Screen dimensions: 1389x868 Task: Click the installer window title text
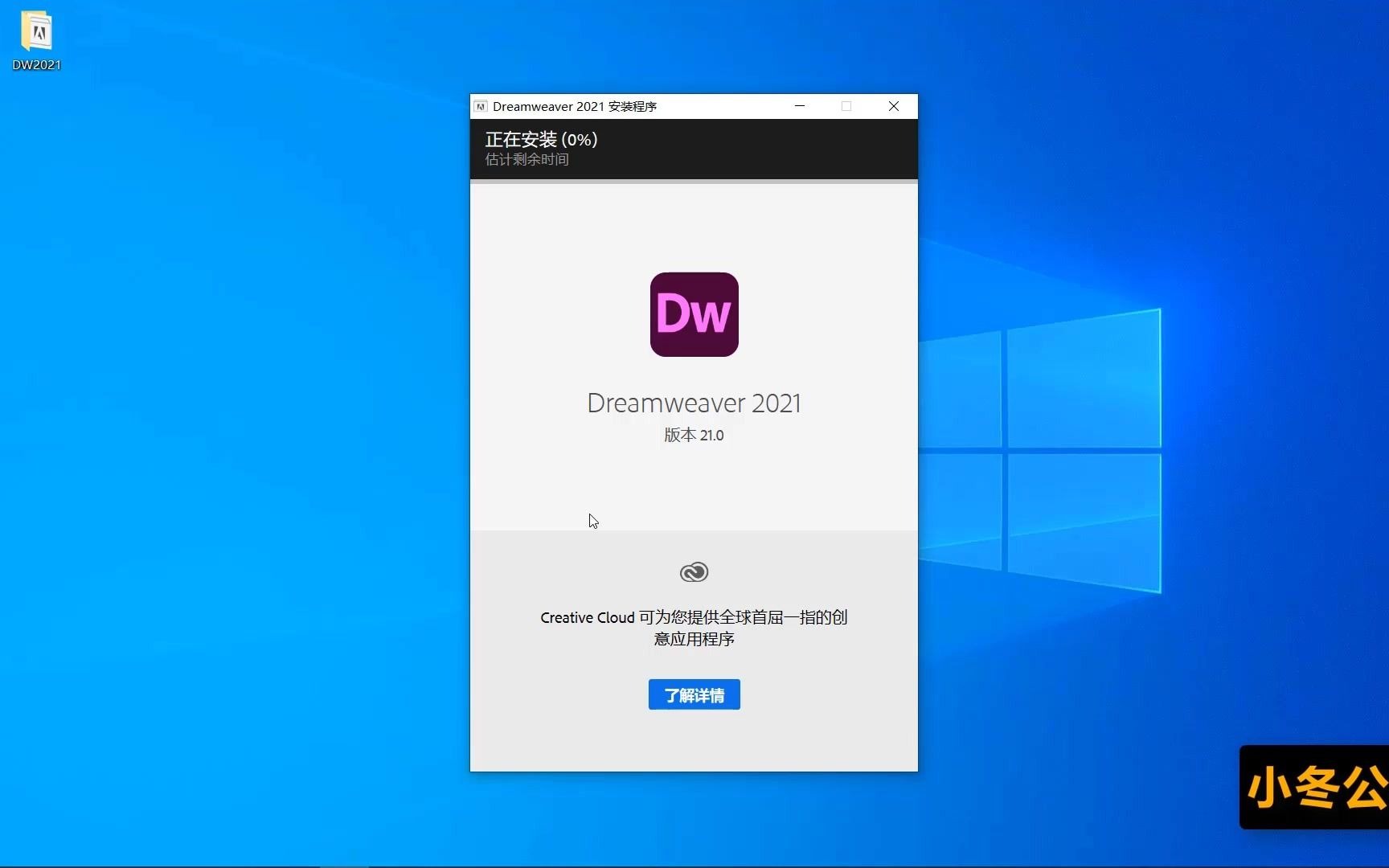point(575,106)
